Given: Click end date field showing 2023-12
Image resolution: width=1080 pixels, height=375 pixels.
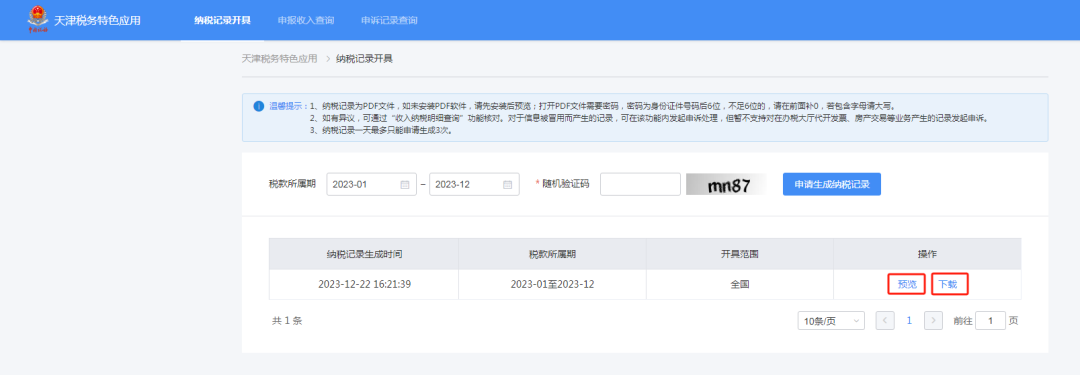Looking at the screenshot, I should click(475, 184).
